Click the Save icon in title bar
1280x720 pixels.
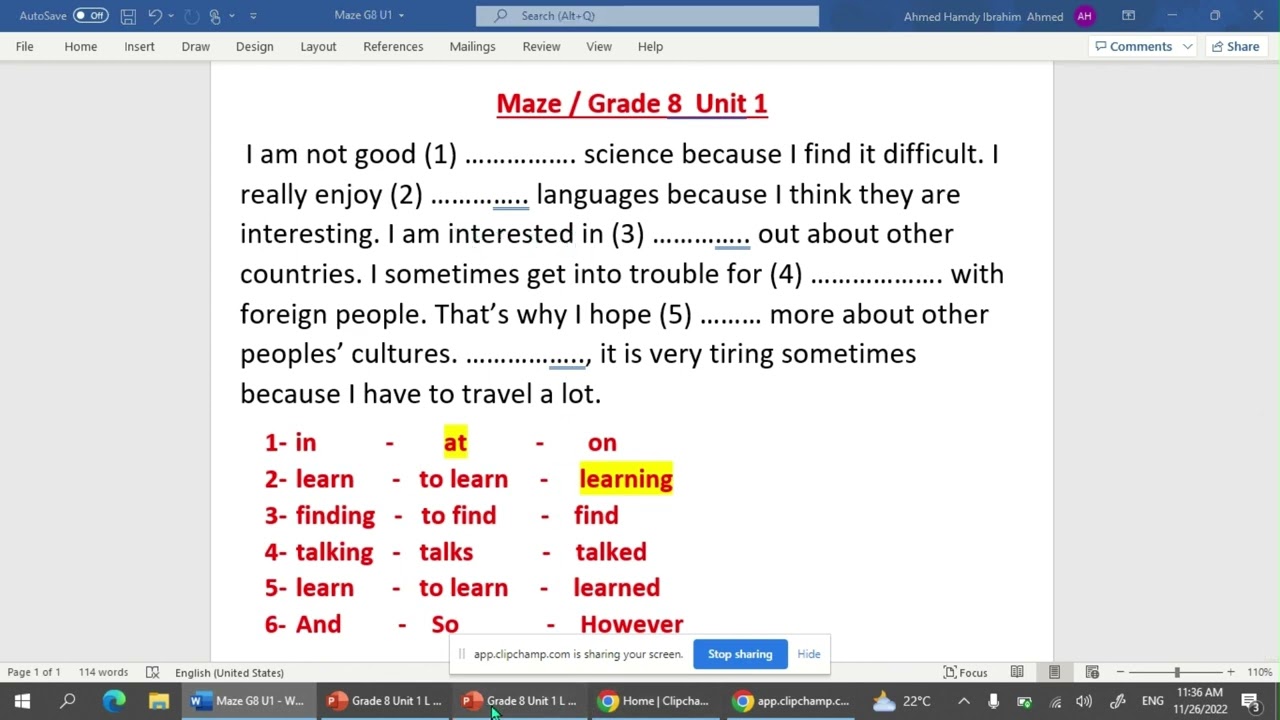point(127,16)
